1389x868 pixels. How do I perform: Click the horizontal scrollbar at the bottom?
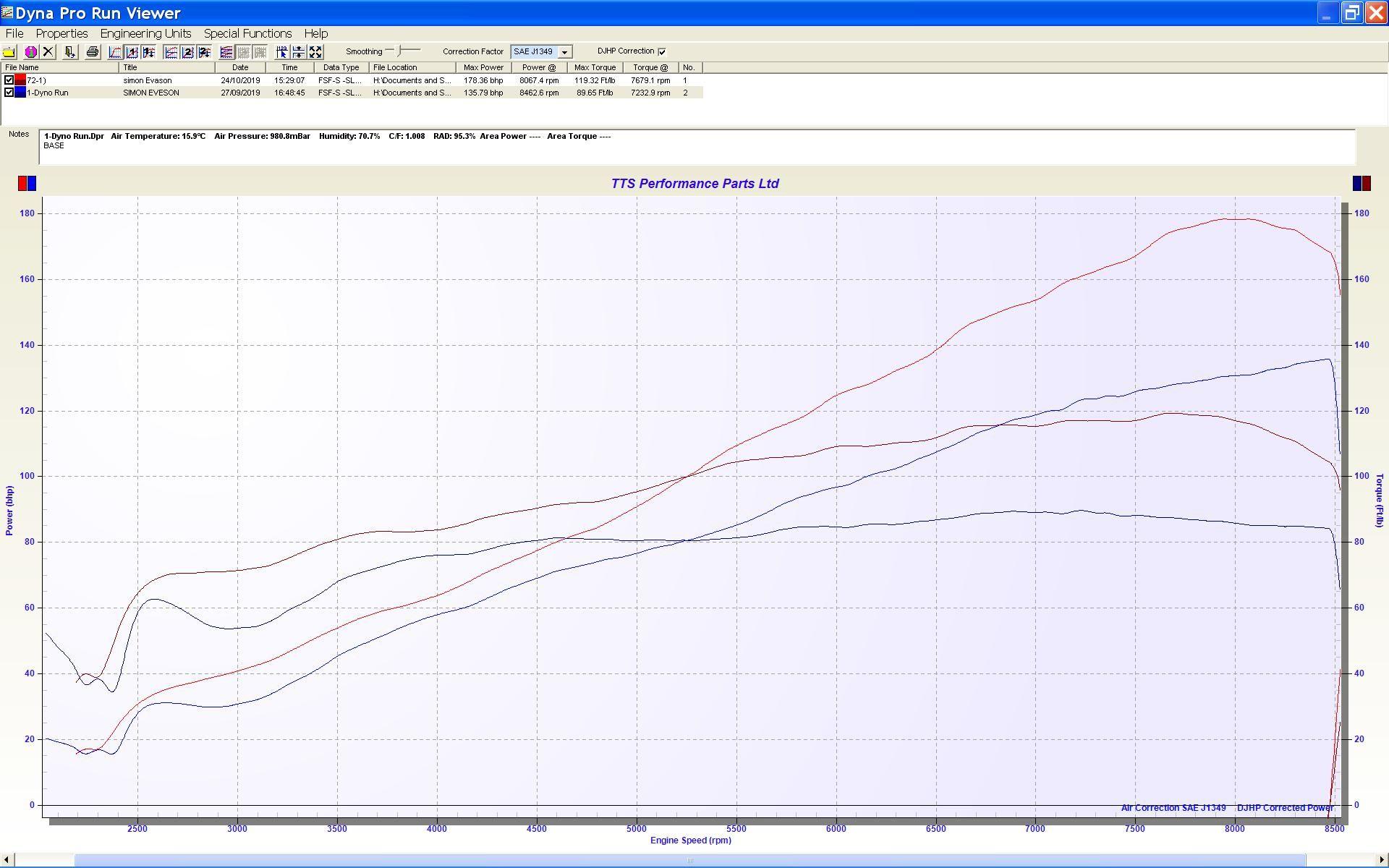(689, 860)
